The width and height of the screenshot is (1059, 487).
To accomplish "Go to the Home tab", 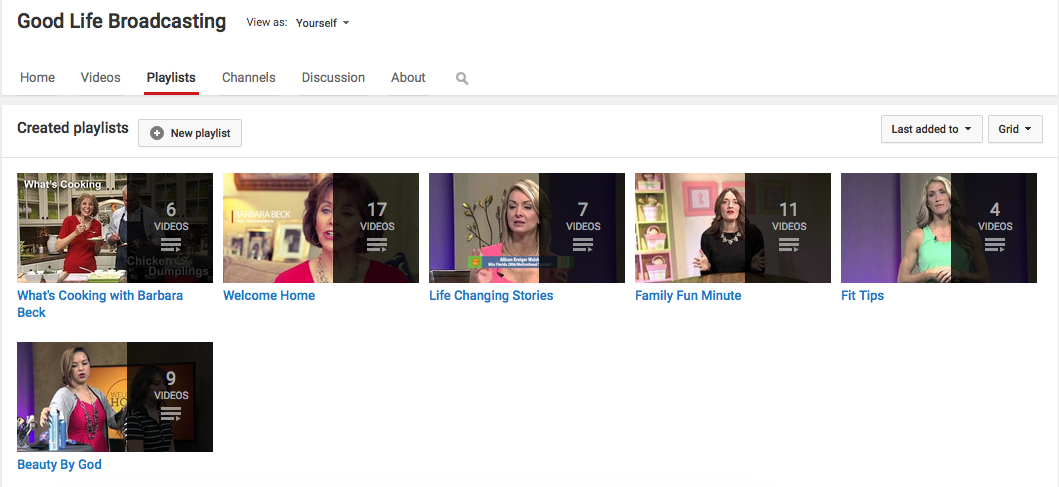I will coord(38,77).
